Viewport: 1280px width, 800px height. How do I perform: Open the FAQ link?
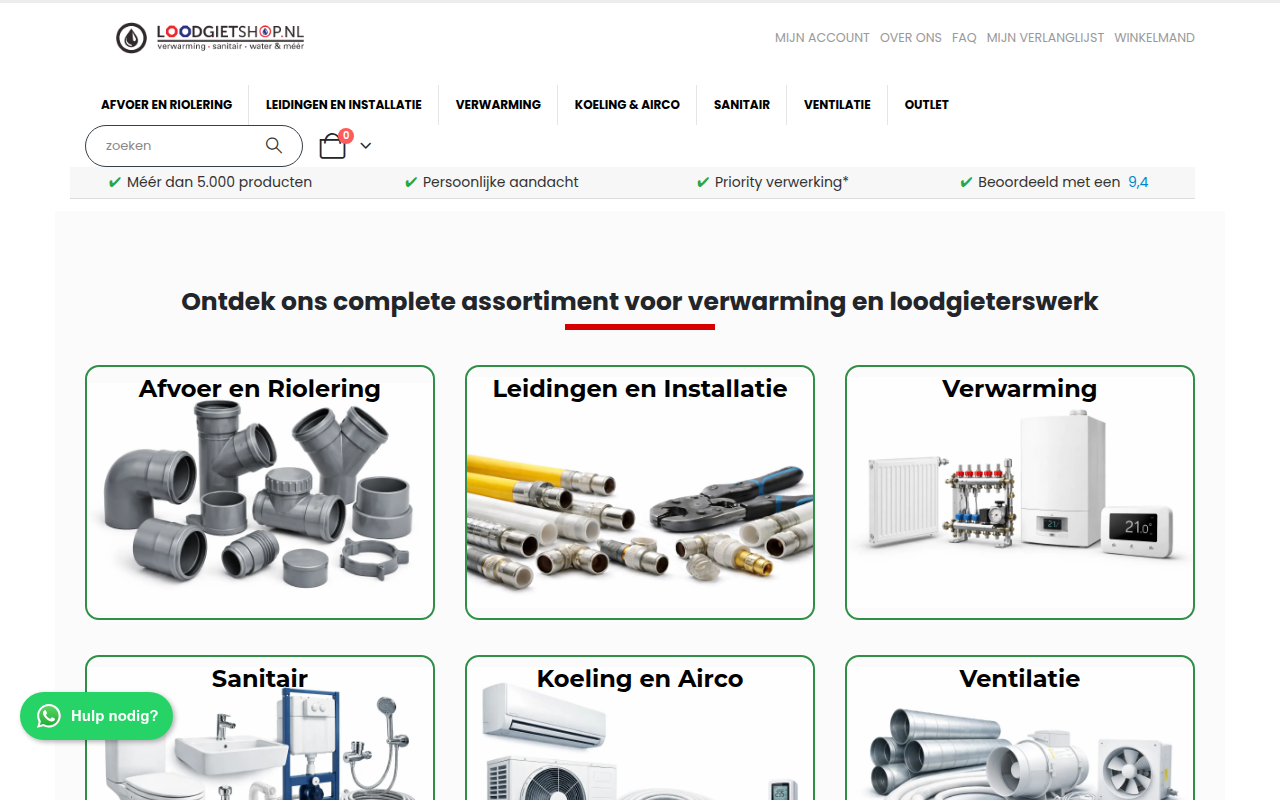(x=964, y=38)
